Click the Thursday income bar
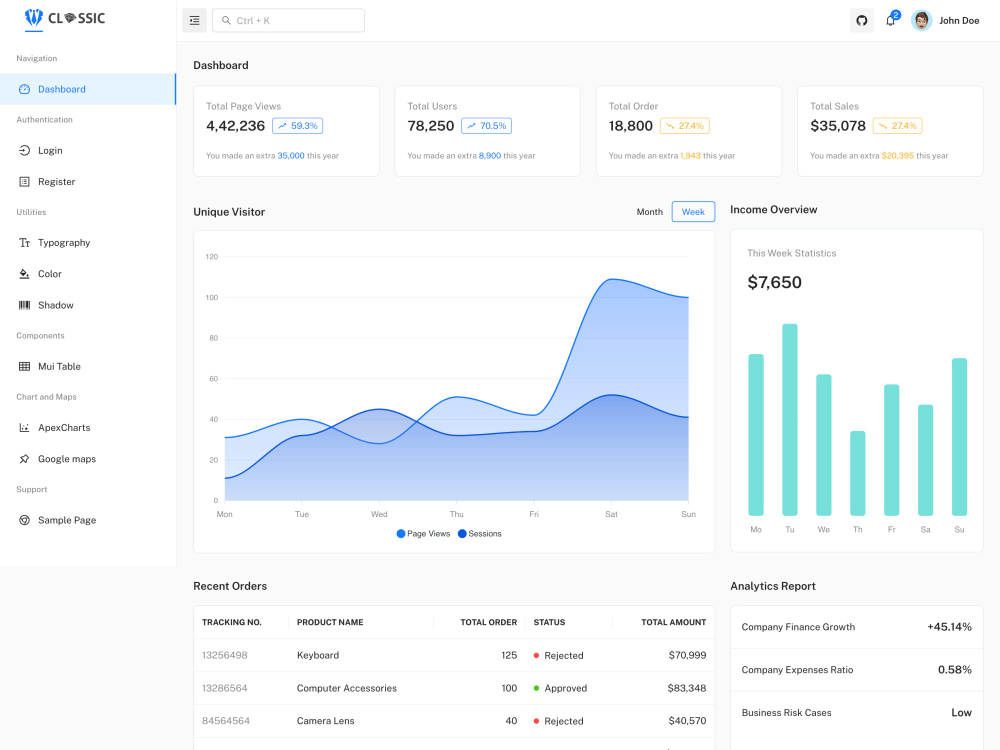The height and width of the screenshot is (750, 1000). click(858, 473)
